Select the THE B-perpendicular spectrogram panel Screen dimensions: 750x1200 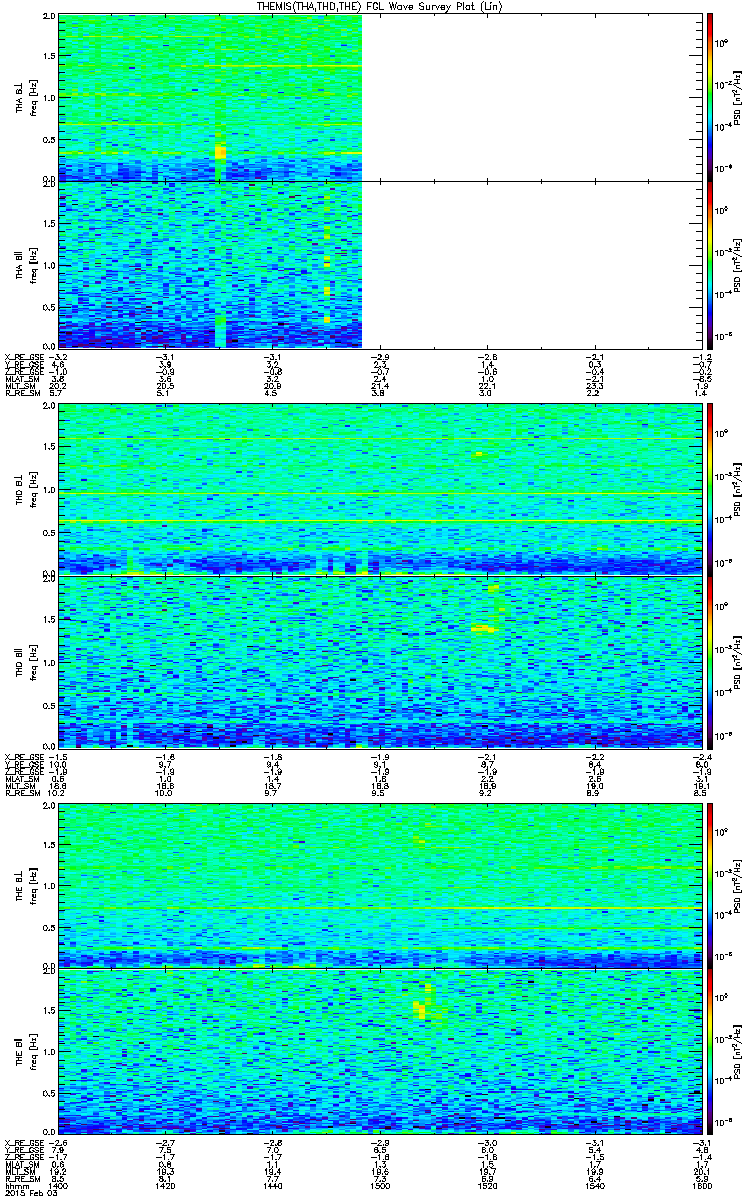click(378, 884)
